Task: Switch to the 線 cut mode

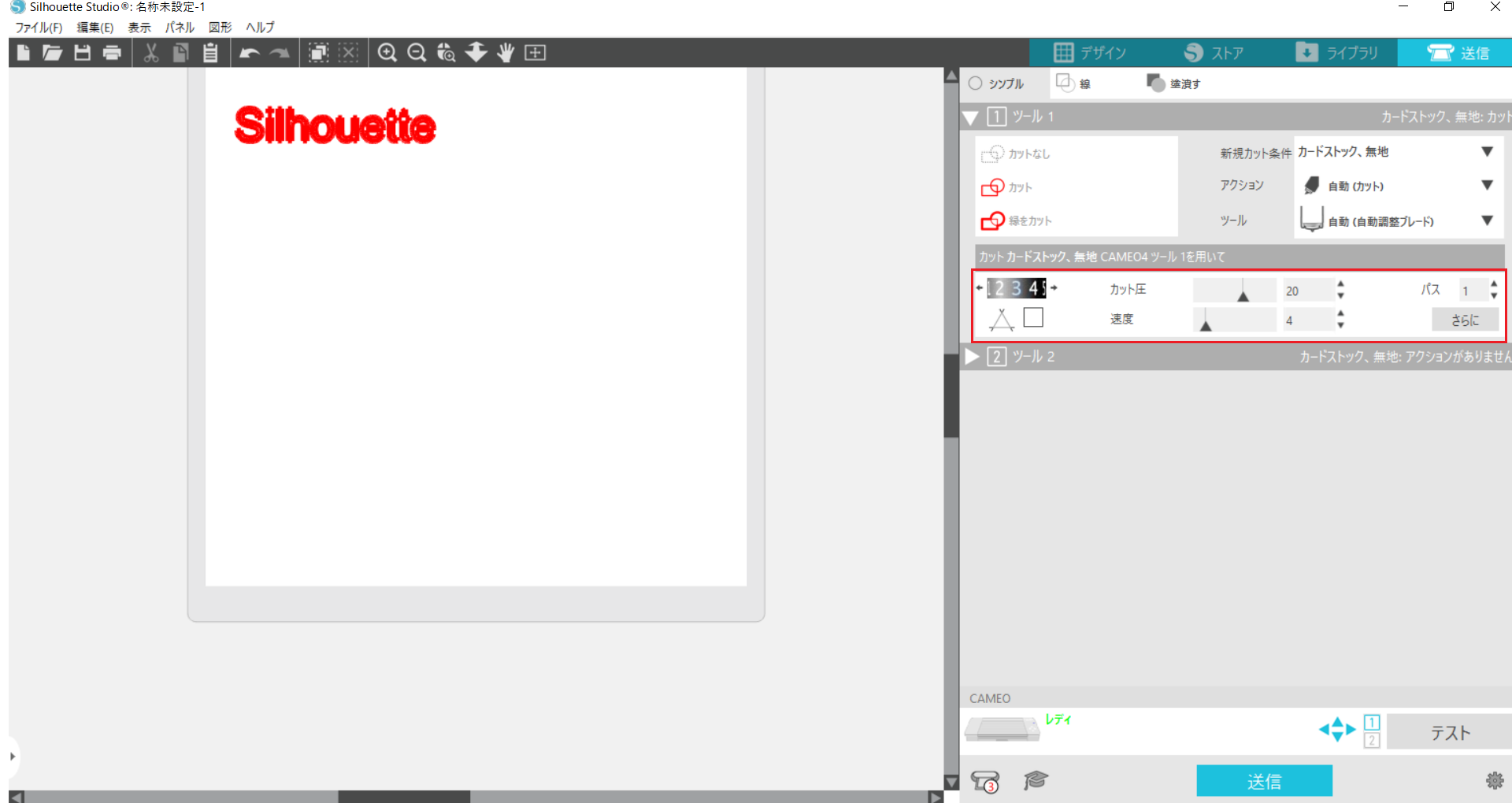Action: pos(1073,83)
